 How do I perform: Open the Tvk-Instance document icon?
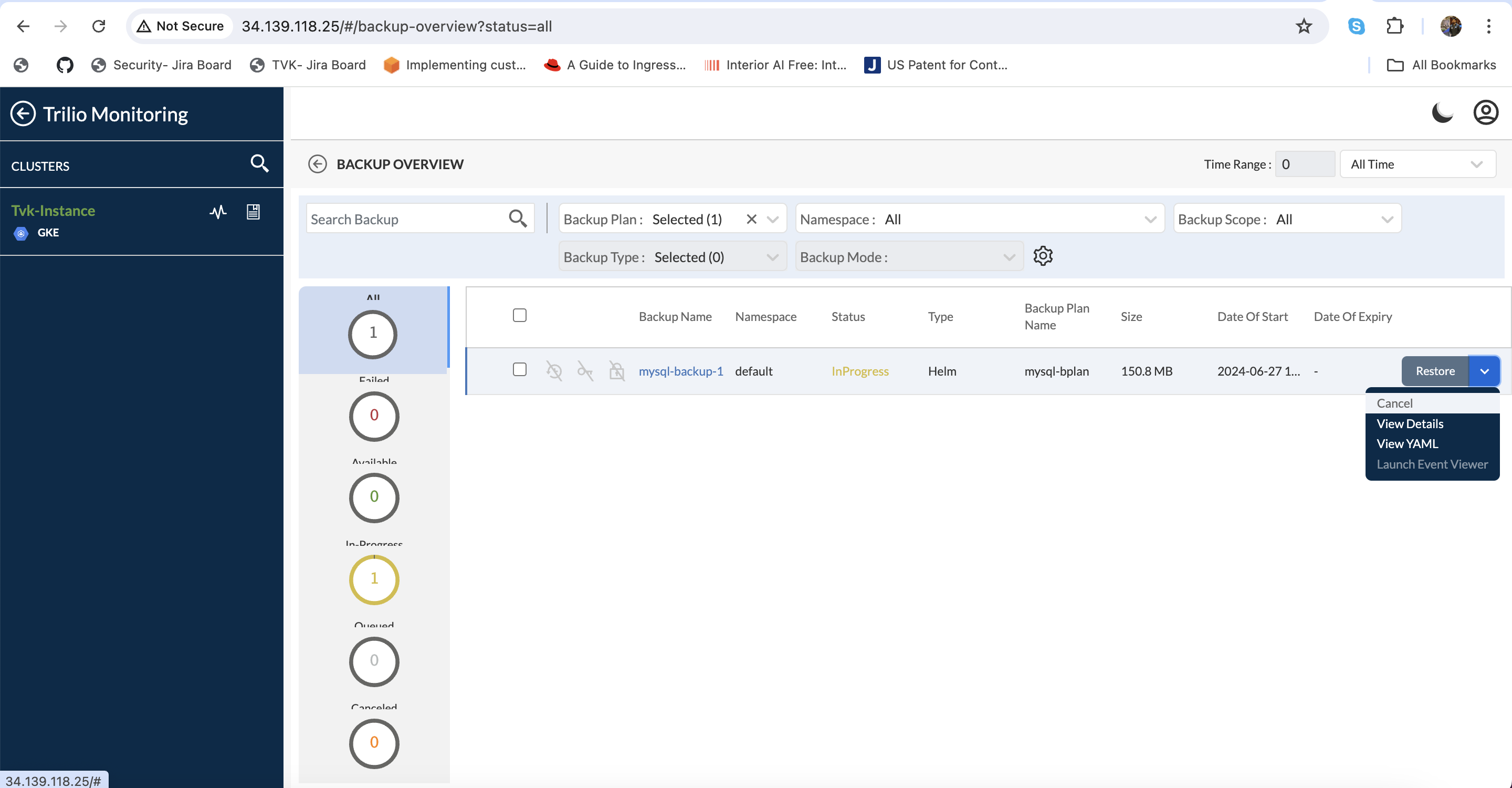tap(253, 212)
